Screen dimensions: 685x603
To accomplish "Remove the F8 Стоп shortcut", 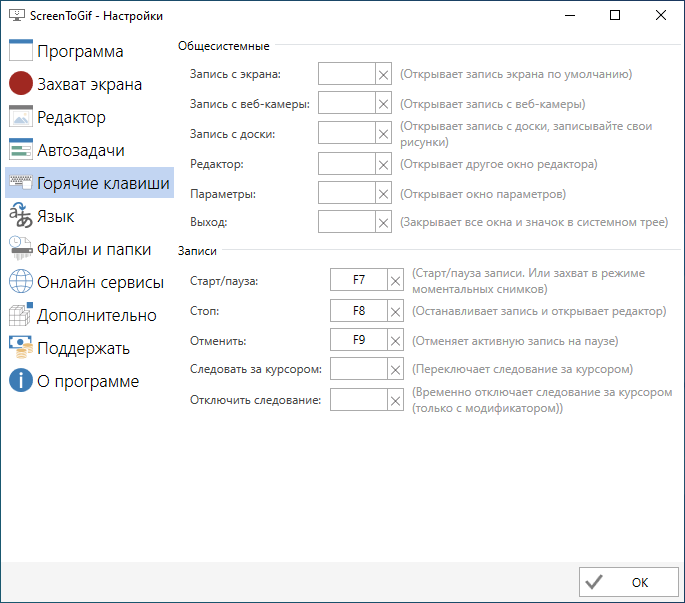I will click(395, 311).
